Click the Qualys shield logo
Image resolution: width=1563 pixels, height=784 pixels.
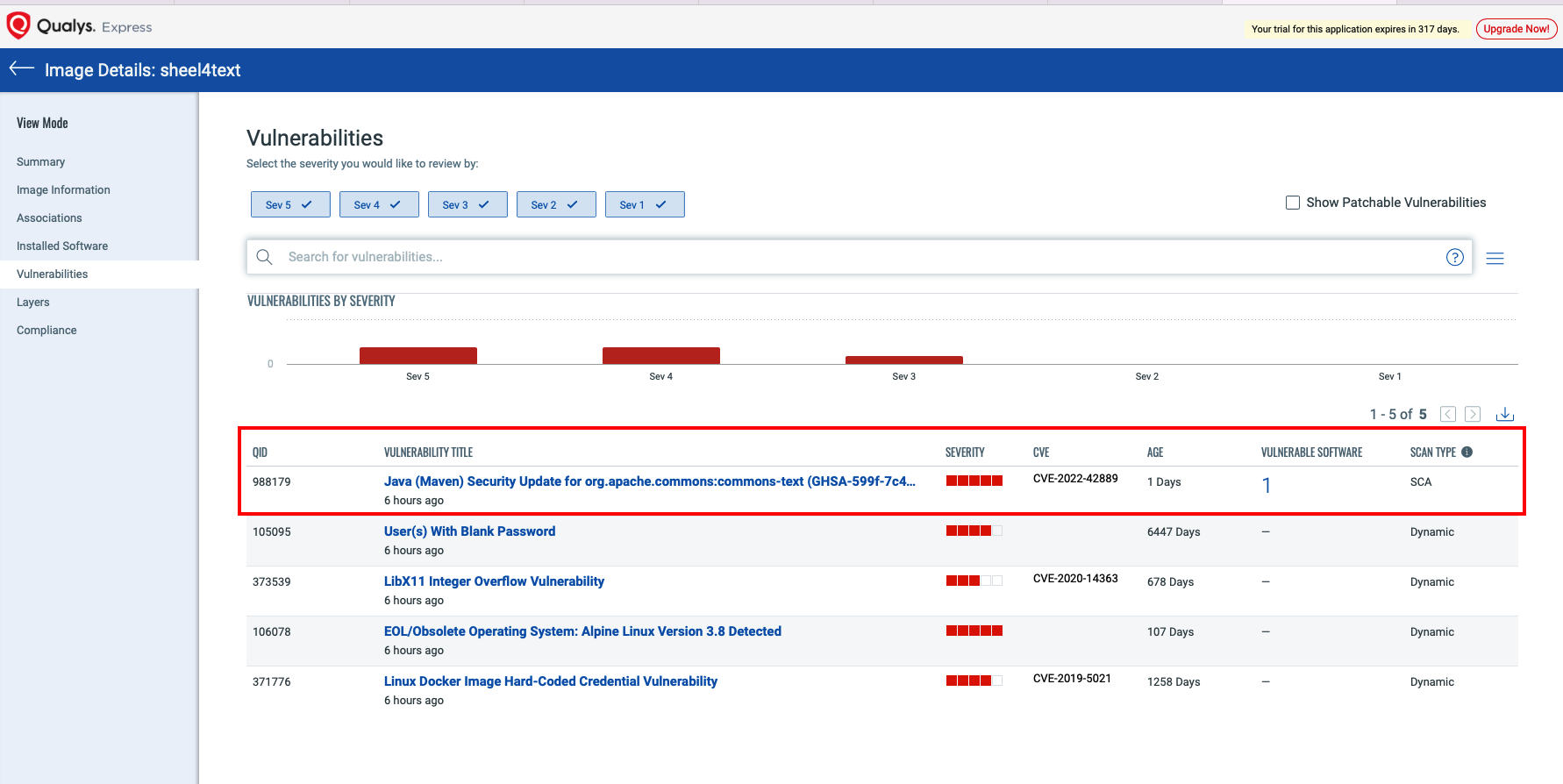point(18,25)
